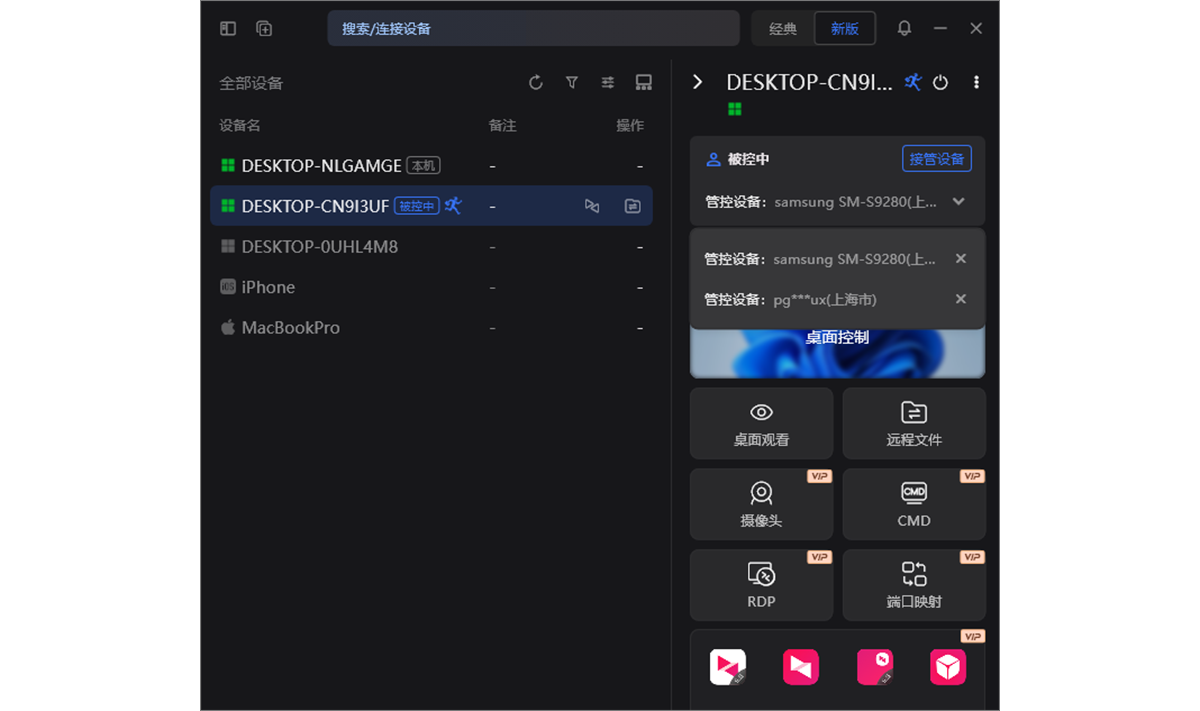Start remote control on DESKTOP-CN9I3UF row
The height and width of the screenshot is (711, 1200).
pos(592,205)
